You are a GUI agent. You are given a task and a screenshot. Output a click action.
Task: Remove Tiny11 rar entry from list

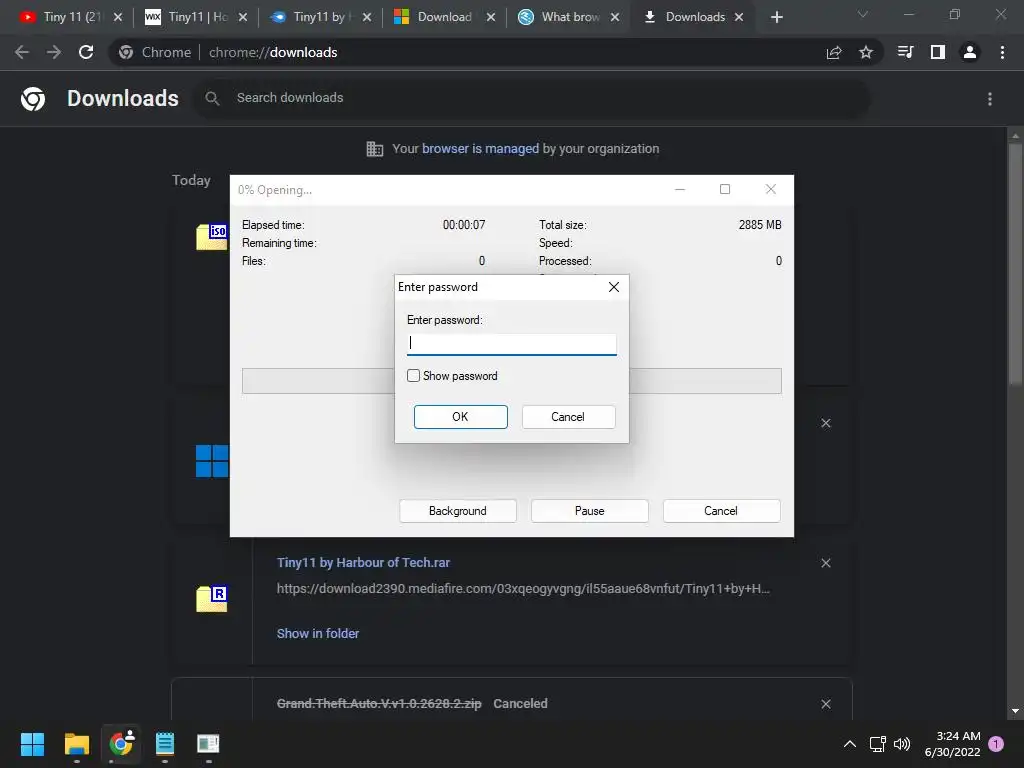826,563
